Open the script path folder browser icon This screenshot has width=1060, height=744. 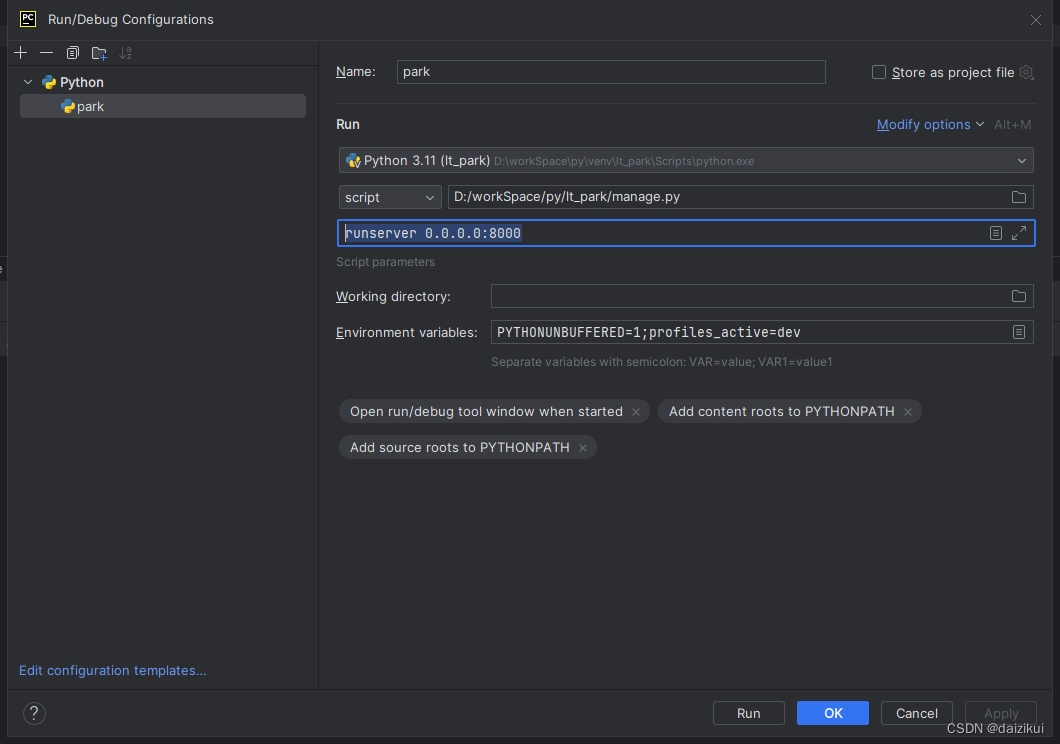[x=1018, y=197]
